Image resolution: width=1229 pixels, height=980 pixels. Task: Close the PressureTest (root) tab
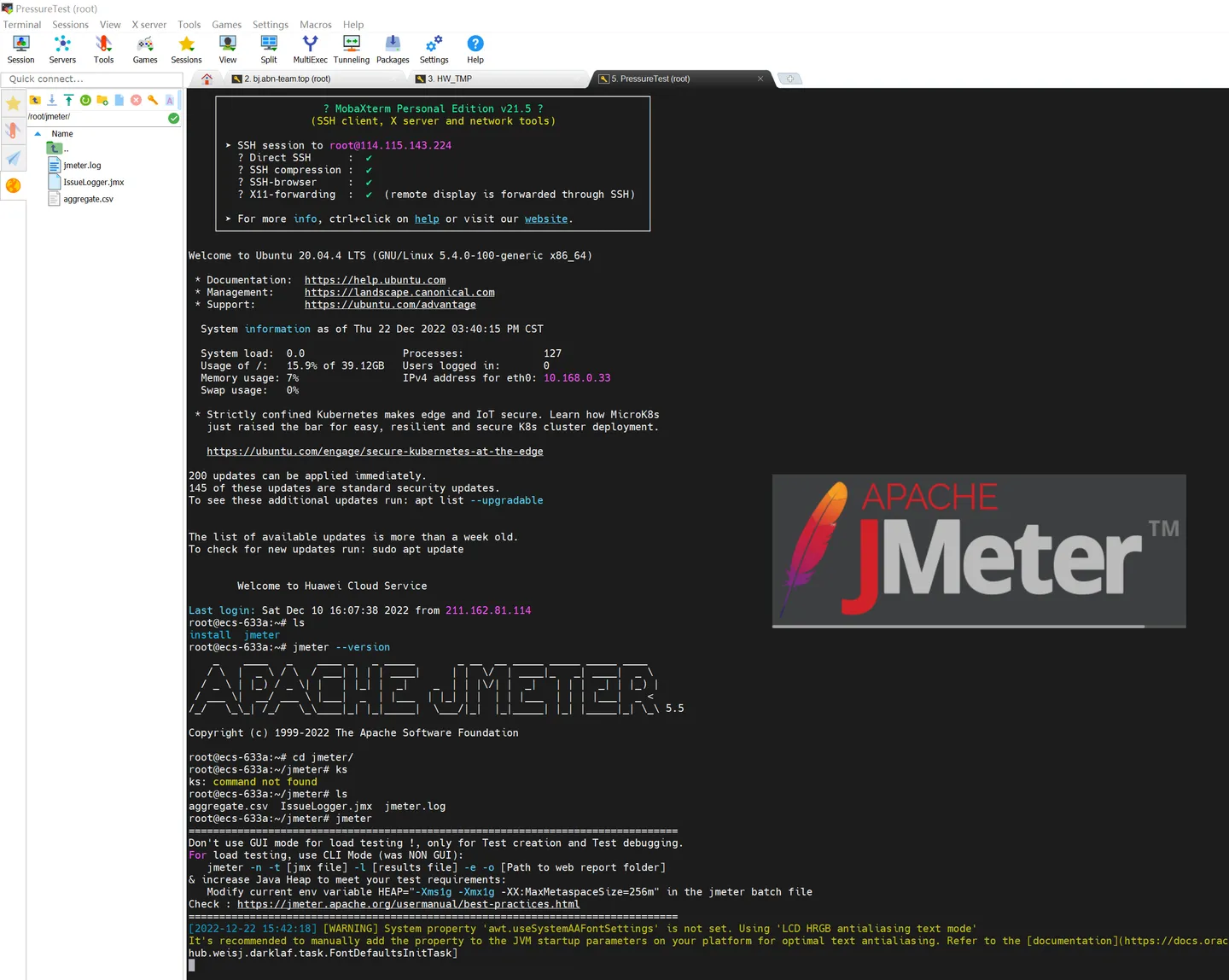[760, 79]
